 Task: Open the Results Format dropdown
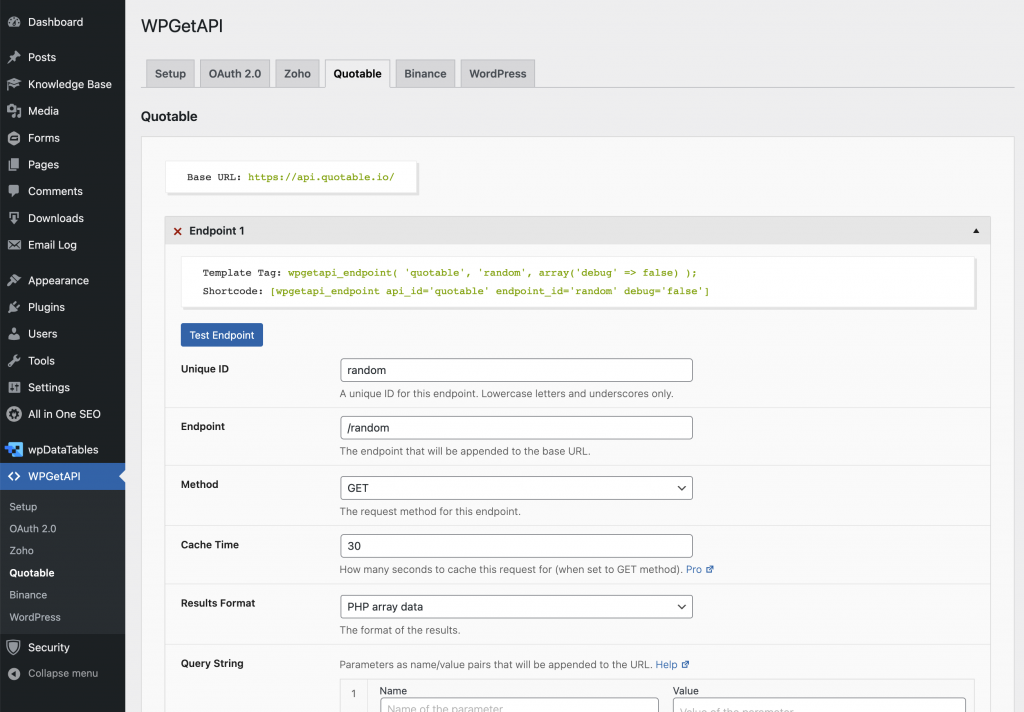pyautogui.click(x=516, y=606)
